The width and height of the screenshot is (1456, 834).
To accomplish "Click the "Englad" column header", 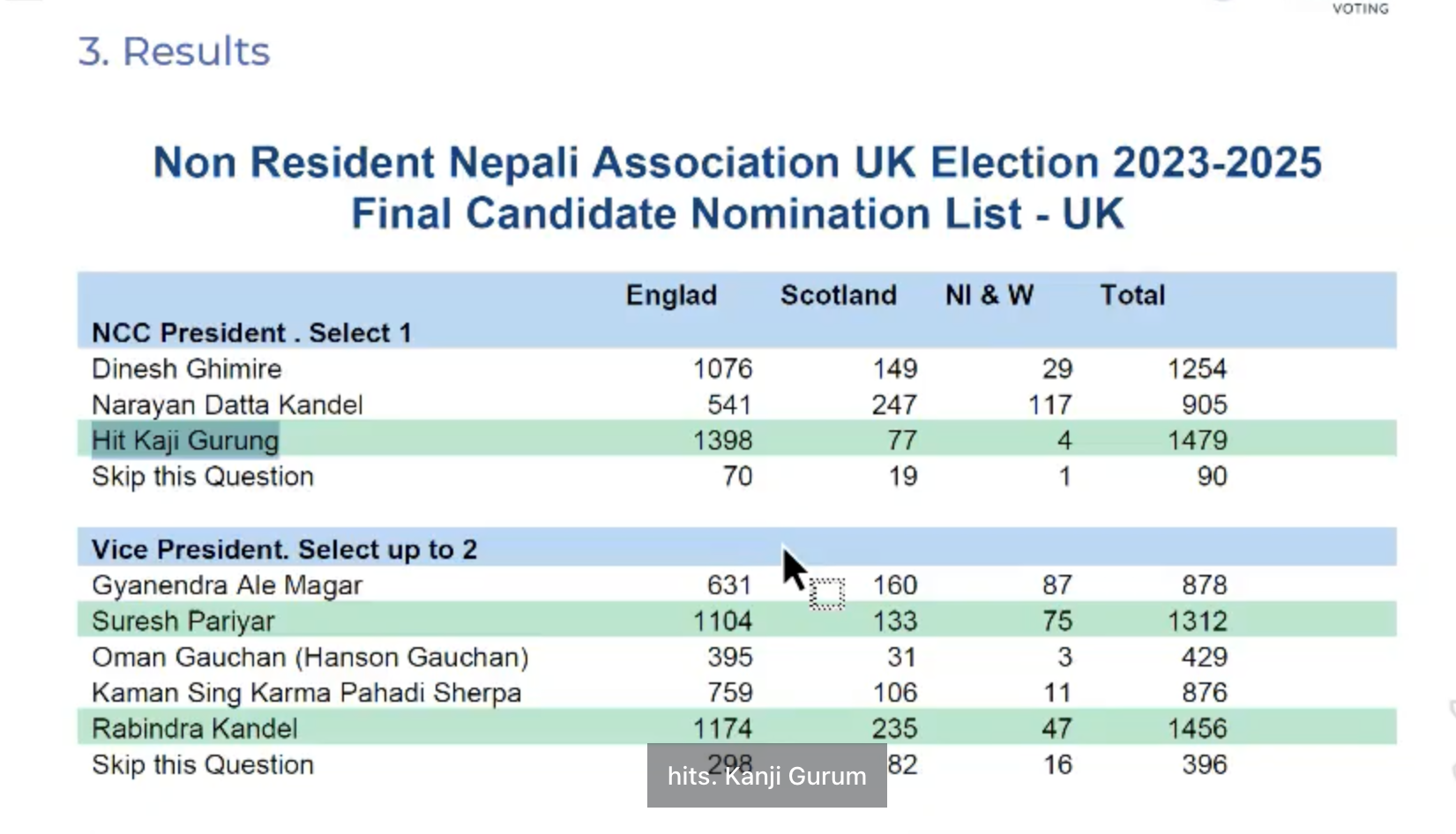I will point(671,295).
